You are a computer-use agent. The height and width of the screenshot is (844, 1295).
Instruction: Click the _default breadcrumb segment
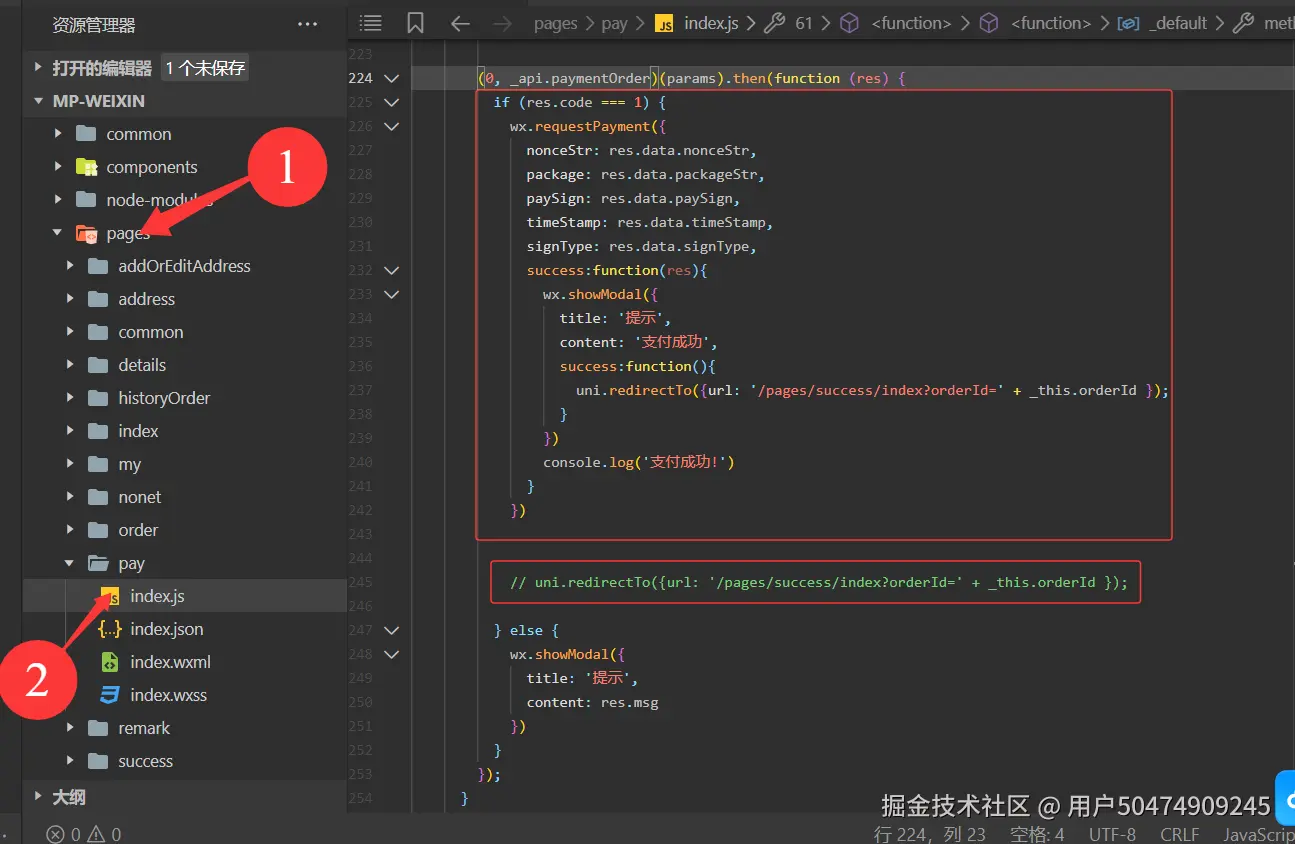pos(1178,23)
